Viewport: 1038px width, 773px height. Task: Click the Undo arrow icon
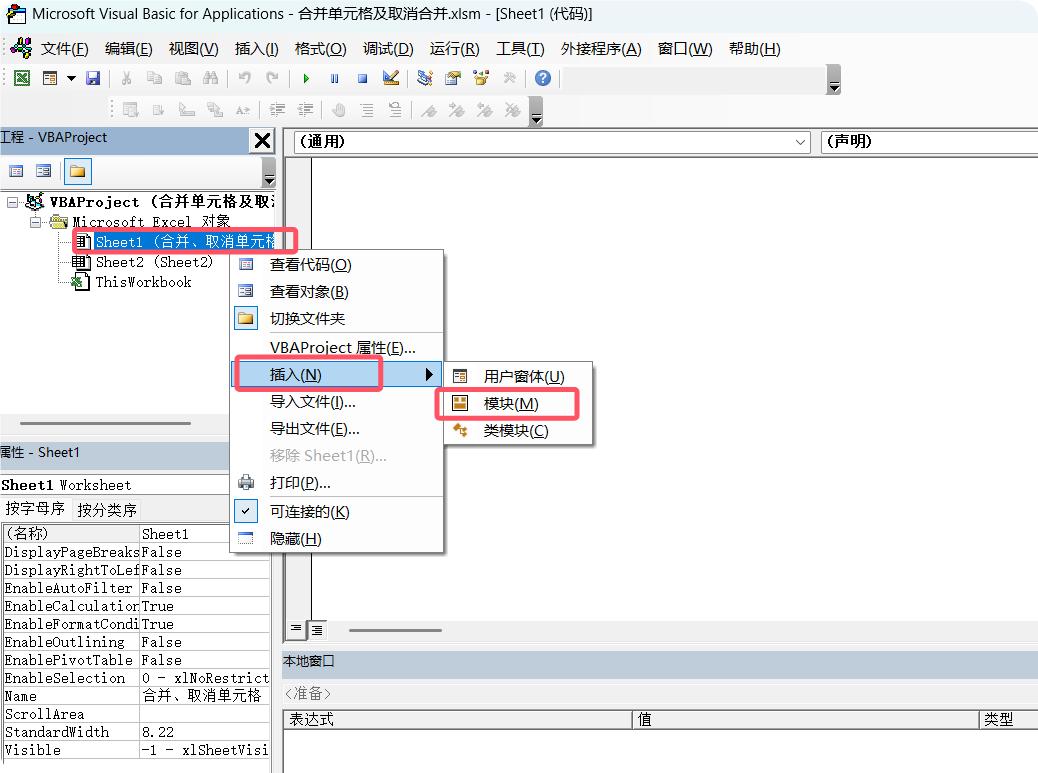tap(244, 78)
